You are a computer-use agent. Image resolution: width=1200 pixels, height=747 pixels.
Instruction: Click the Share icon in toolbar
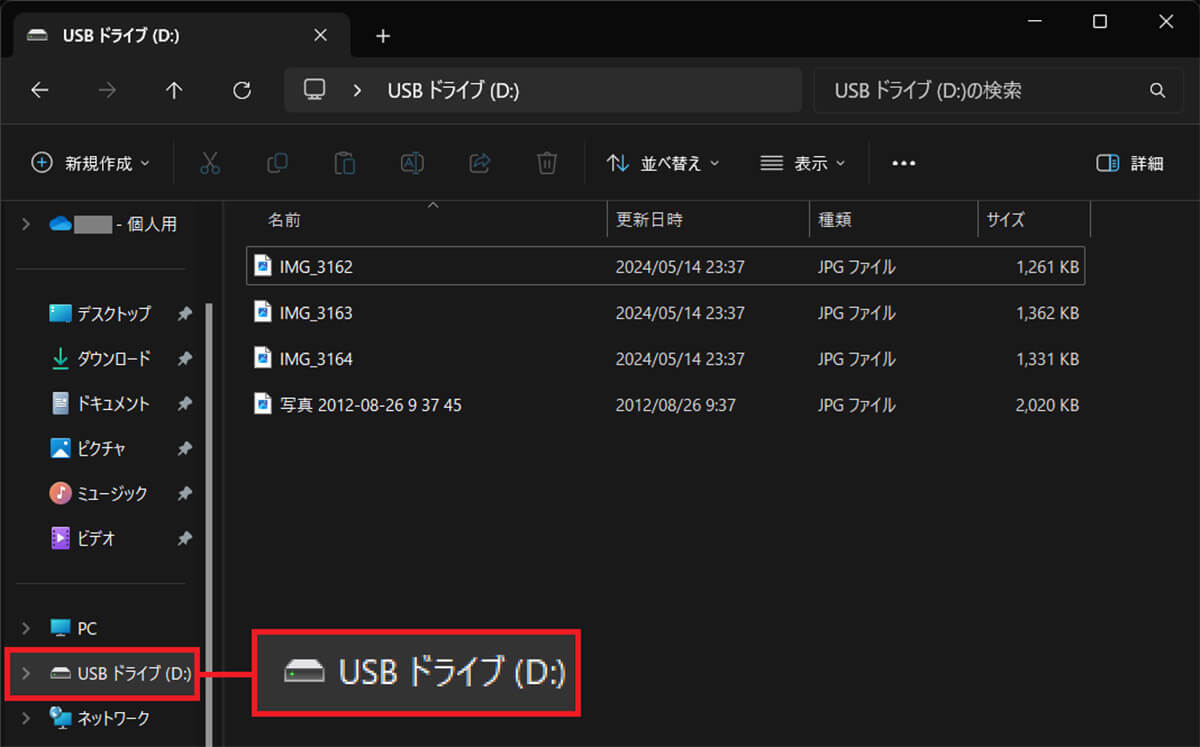coord(480,163)
